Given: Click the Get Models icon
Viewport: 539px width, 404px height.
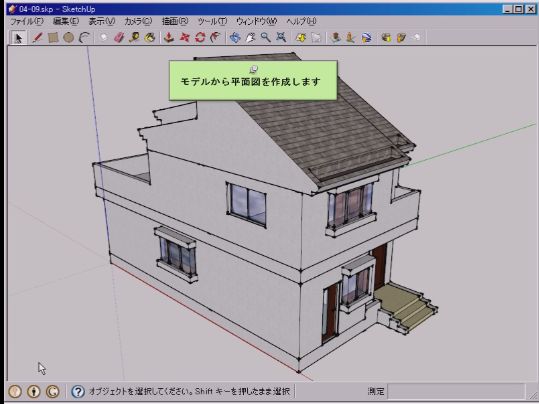Looking at the screenshot, I should click(x=386, y=37).
